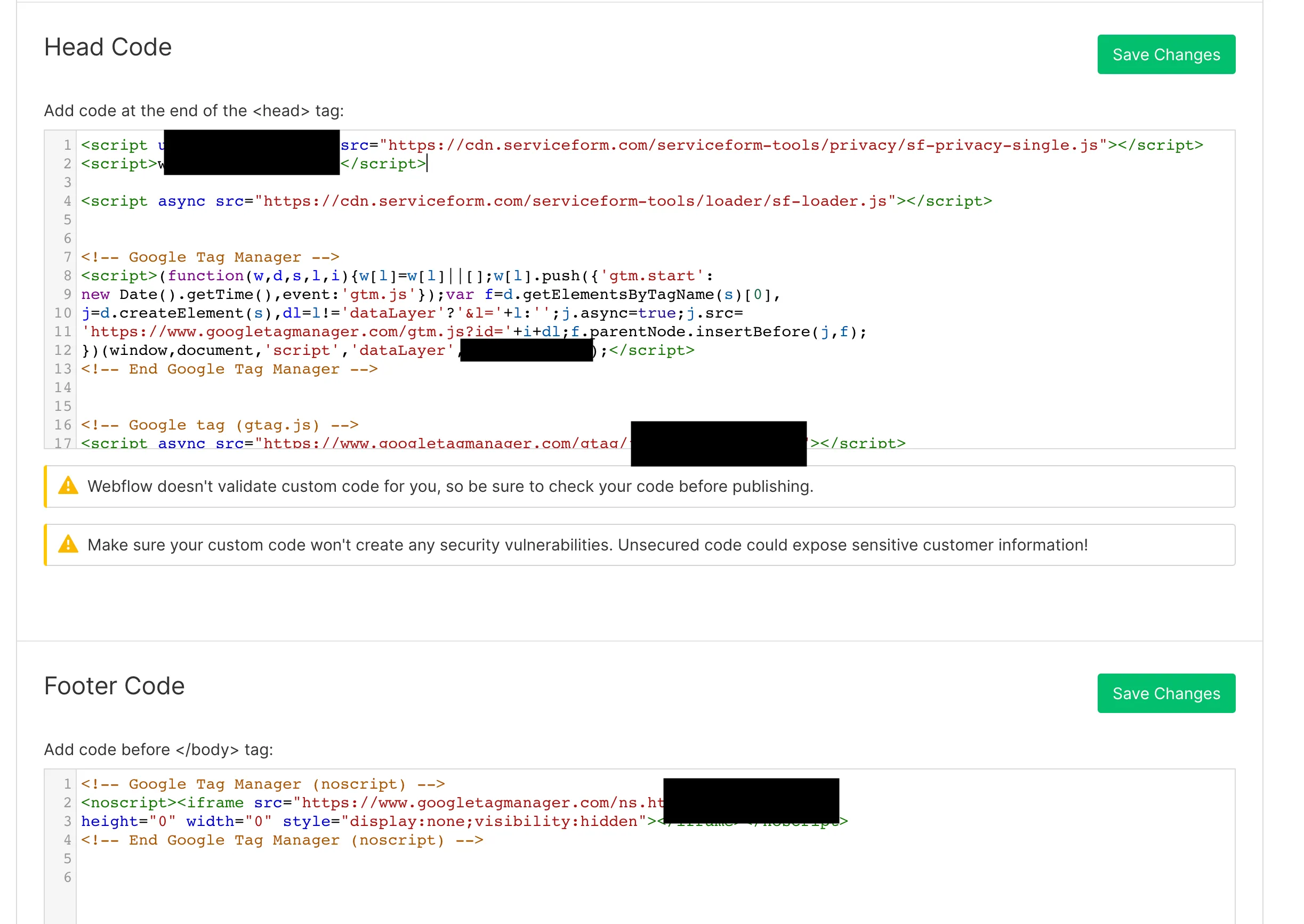Click the warning icon beside the Webflow validation notice
The height and width of the screenshot is (924, 1304).
(68, 486)
